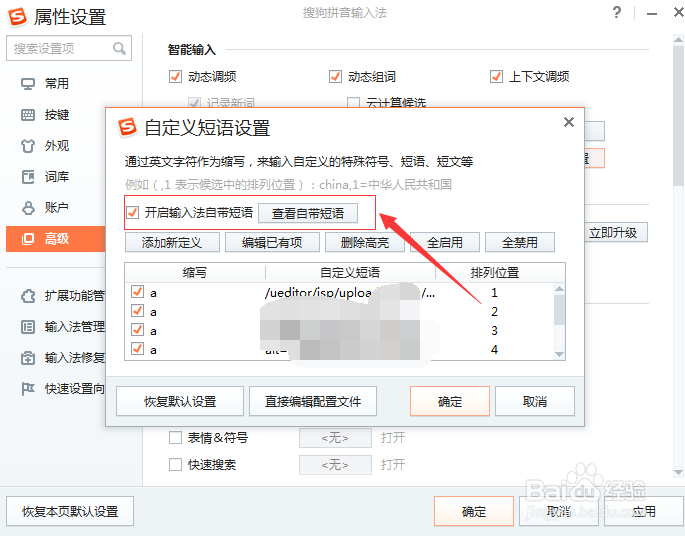Open 高级 settings section
The height and width of the screenshot is (536, 685).
[x=56, y=239]
